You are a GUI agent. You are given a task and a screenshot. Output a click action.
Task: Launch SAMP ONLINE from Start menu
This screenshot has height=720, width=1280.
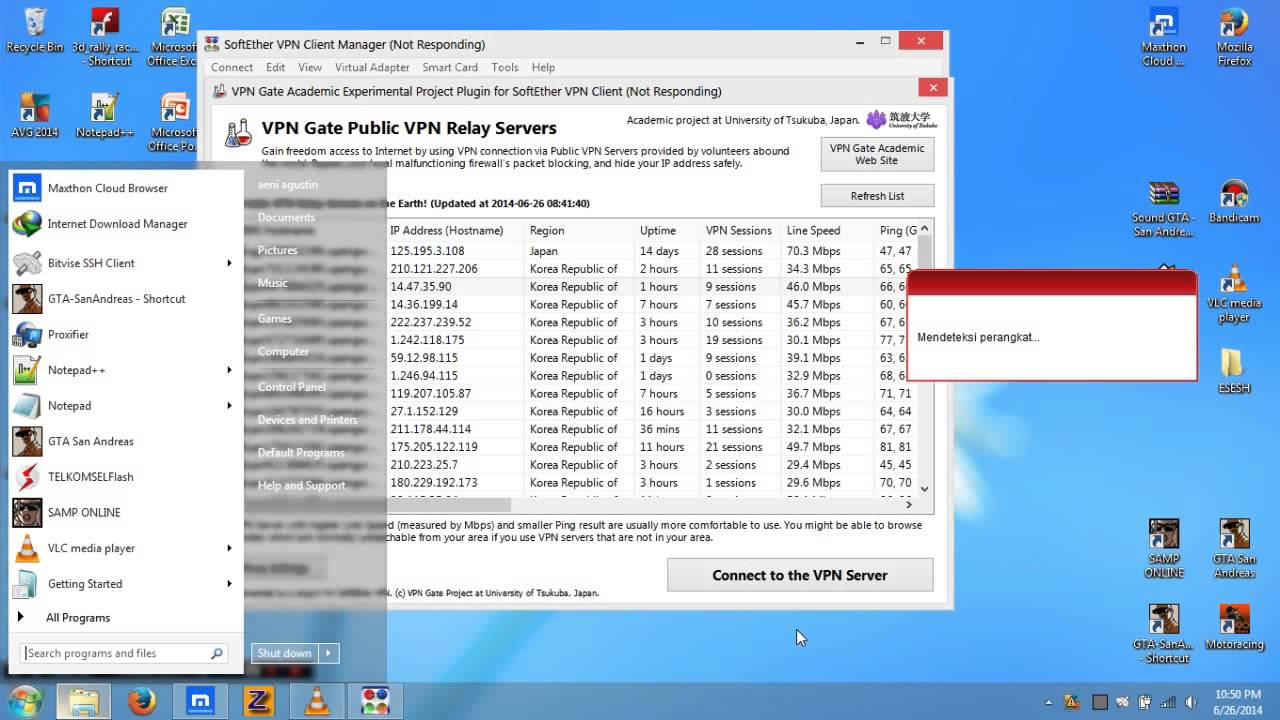(x=124, y=512)
